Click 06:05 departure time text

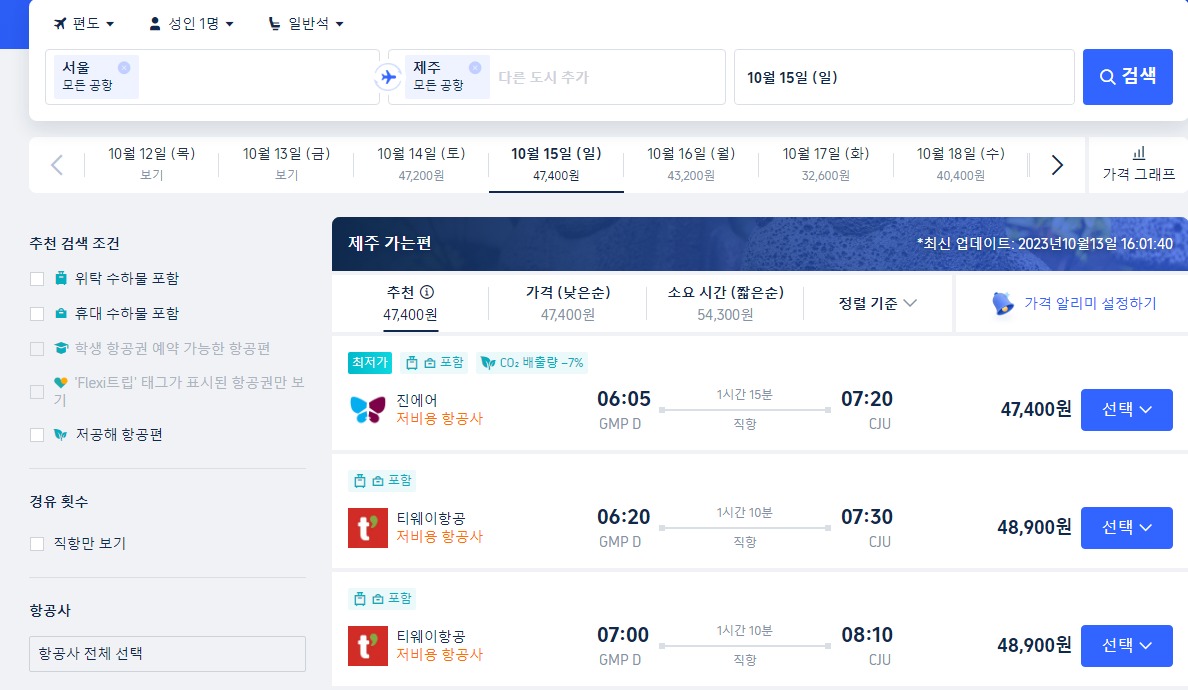pyautogui.click(x=624, y=398)
